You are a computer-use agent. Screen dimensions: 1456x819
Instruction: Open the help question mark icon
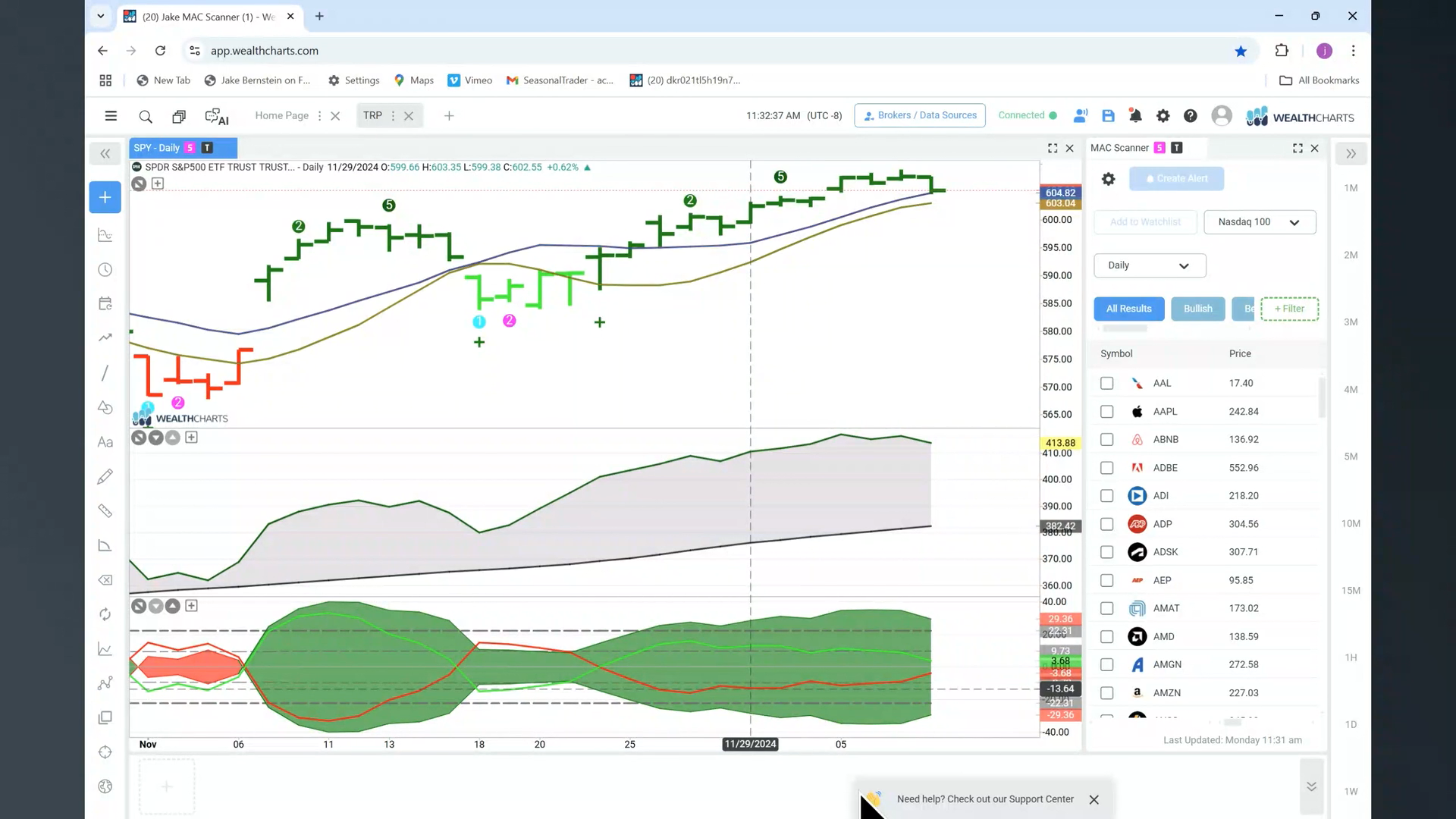coord(1191,116)
